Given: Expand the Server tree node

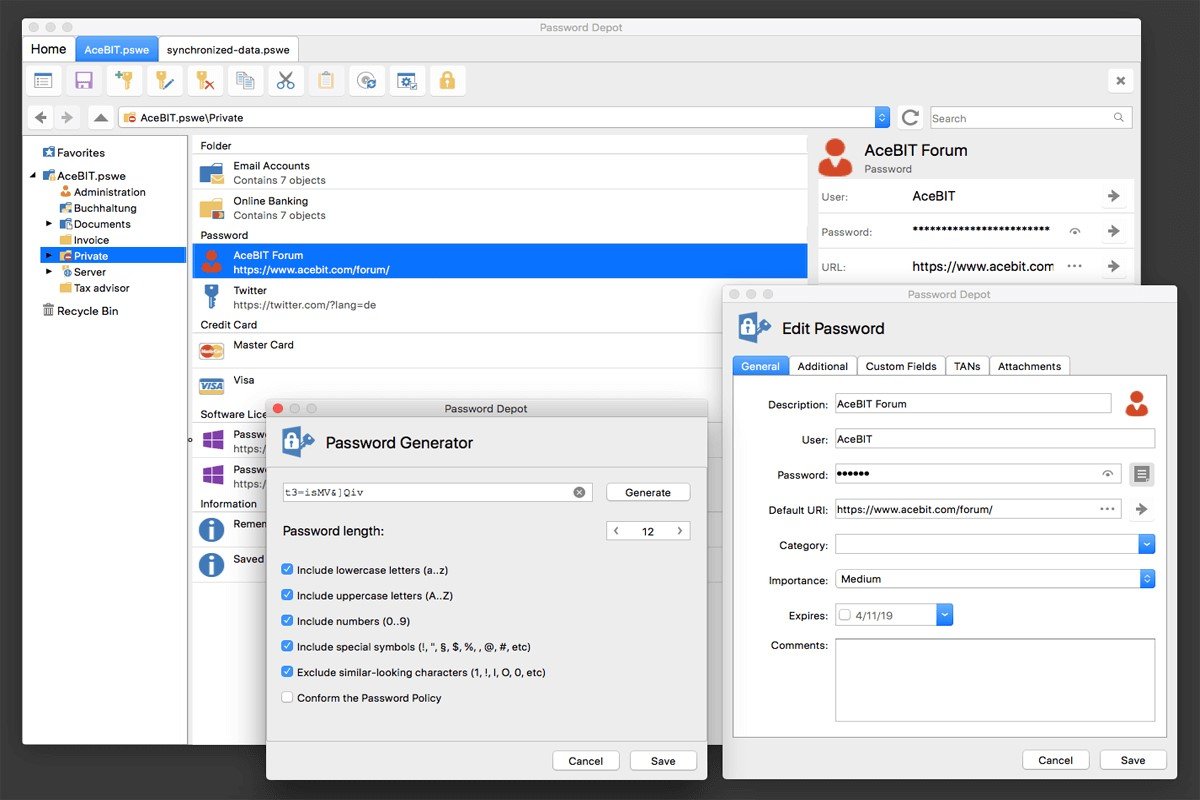Looking at the screenshot, I should 49,271.
